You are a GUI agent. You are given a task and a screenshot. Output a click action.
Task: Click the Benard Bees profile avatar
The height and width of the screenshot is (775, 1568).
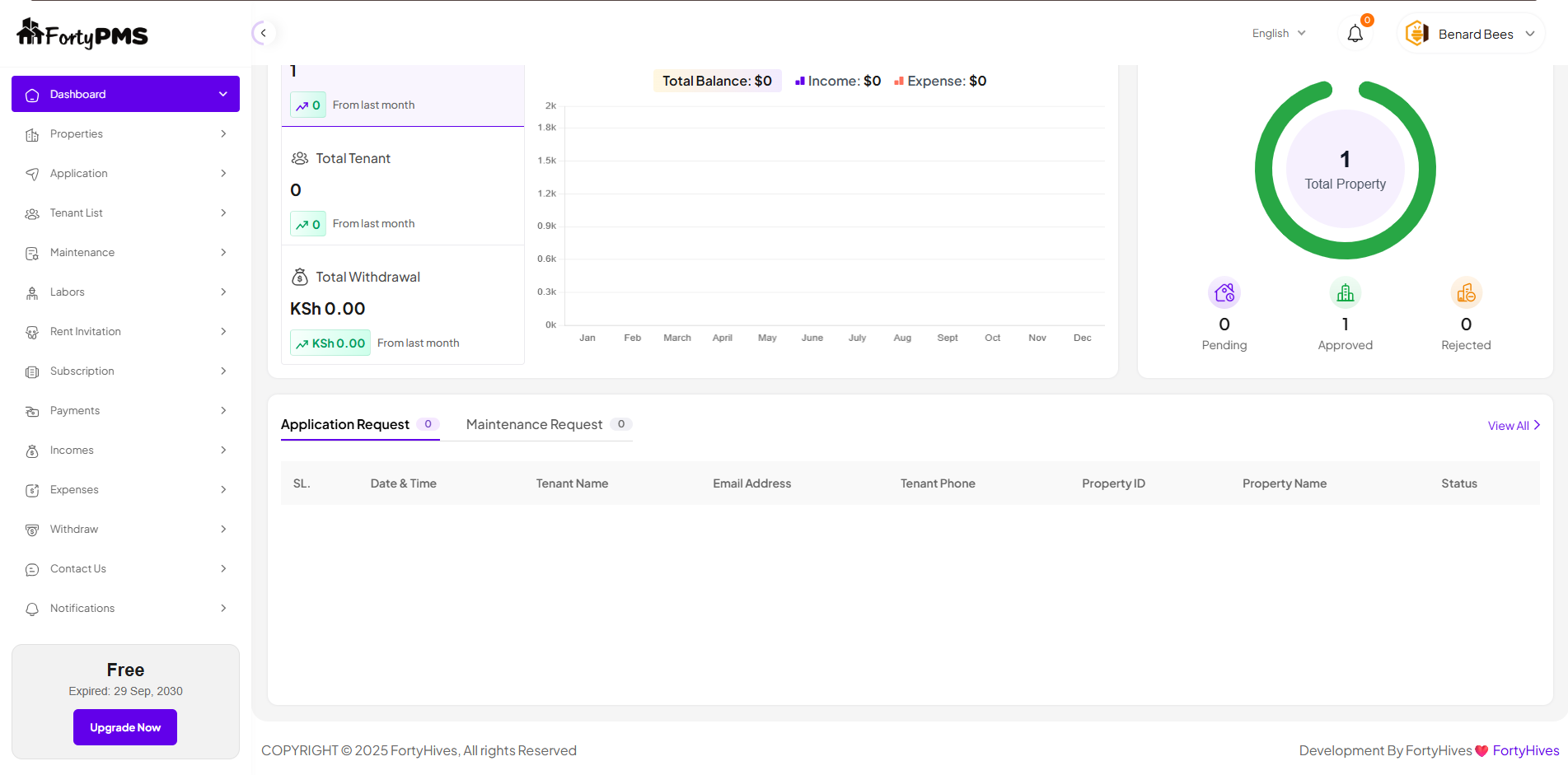pos(1416,34)
